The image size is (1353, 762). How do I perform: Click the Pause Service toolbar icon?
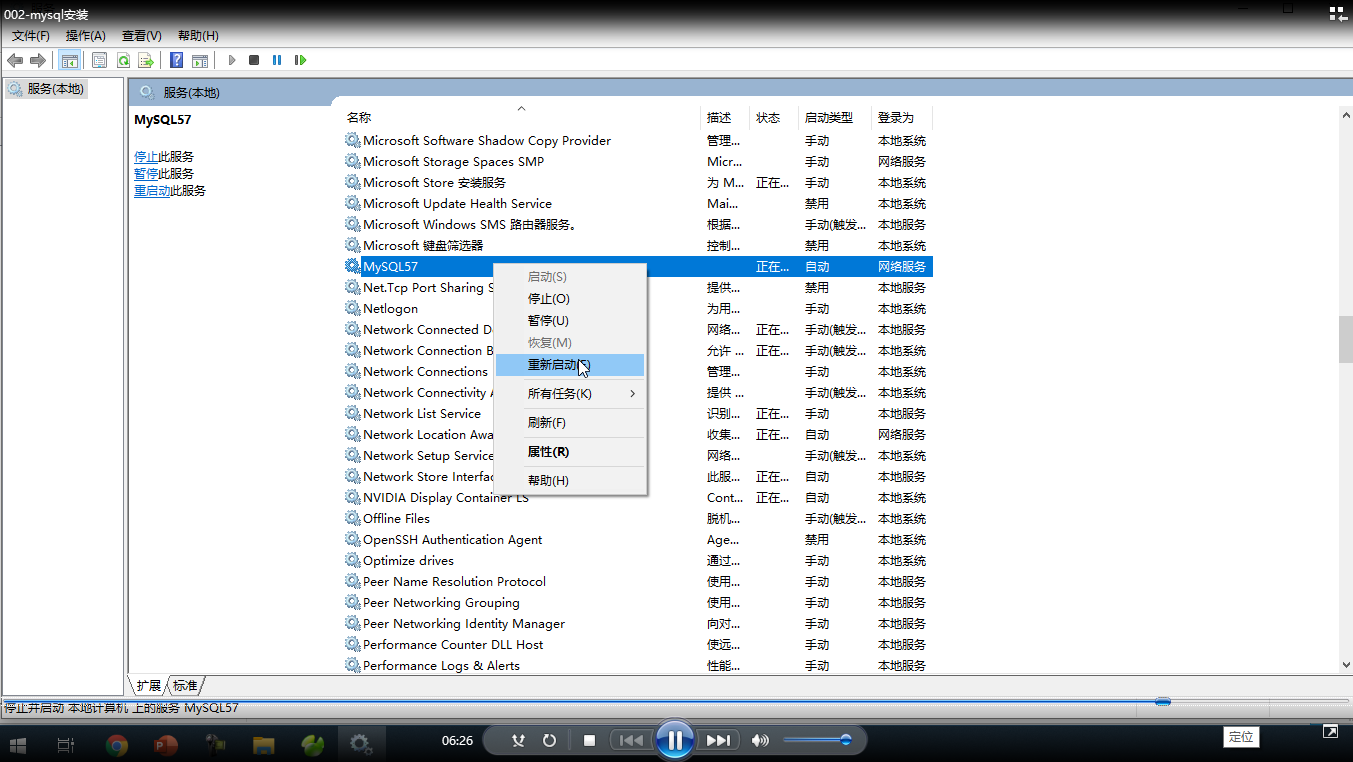pos(277,60)
